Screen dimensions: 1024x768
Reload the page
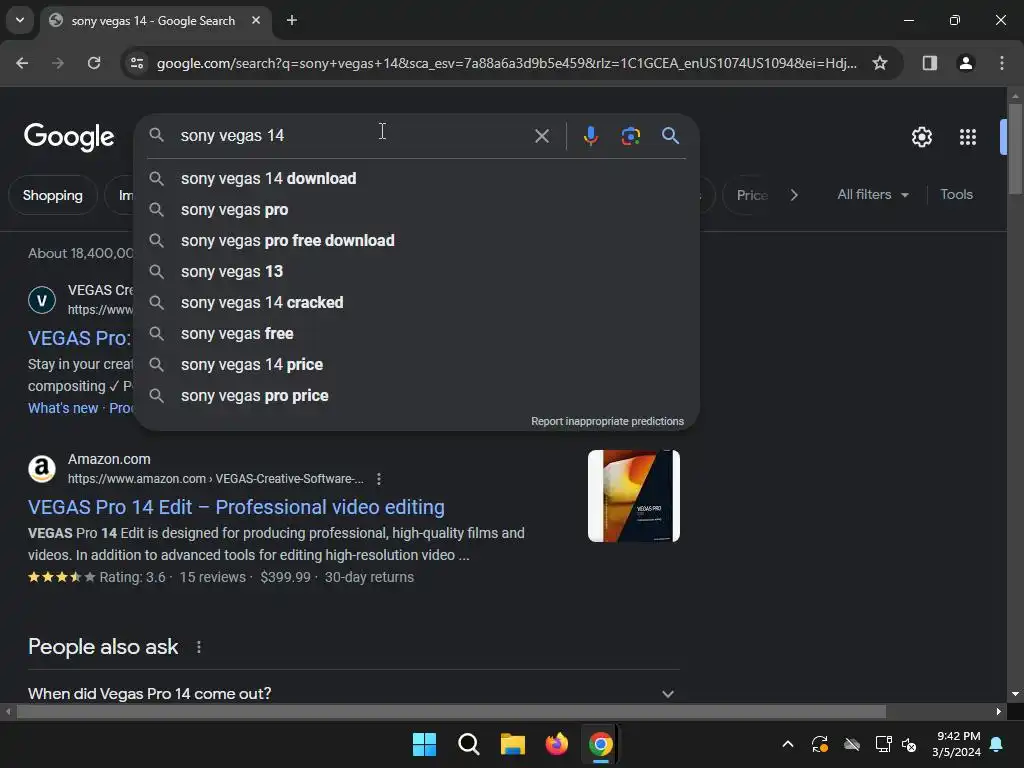(x=94, y=63)
